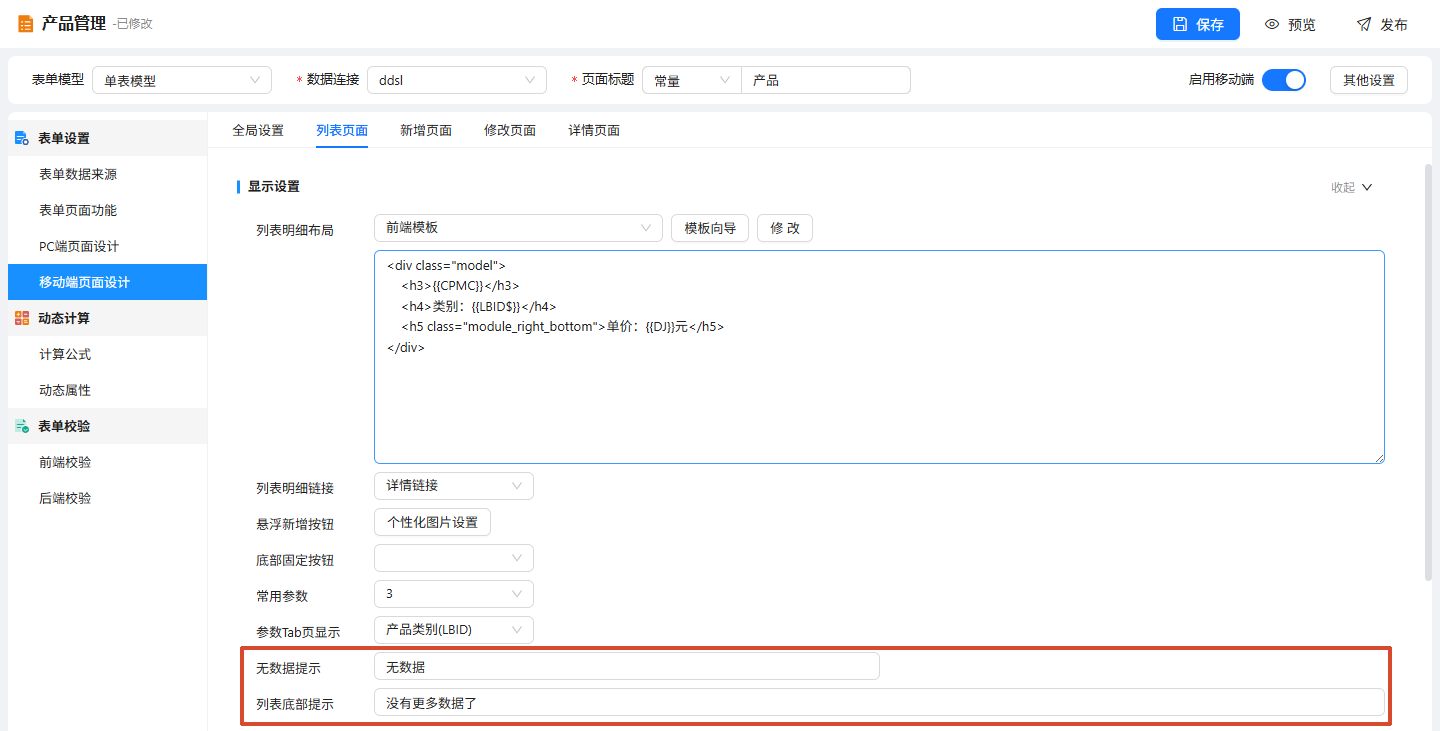Select the 列表页面 tab
This screenshot has height=731, width=1440.
[342, 130]
